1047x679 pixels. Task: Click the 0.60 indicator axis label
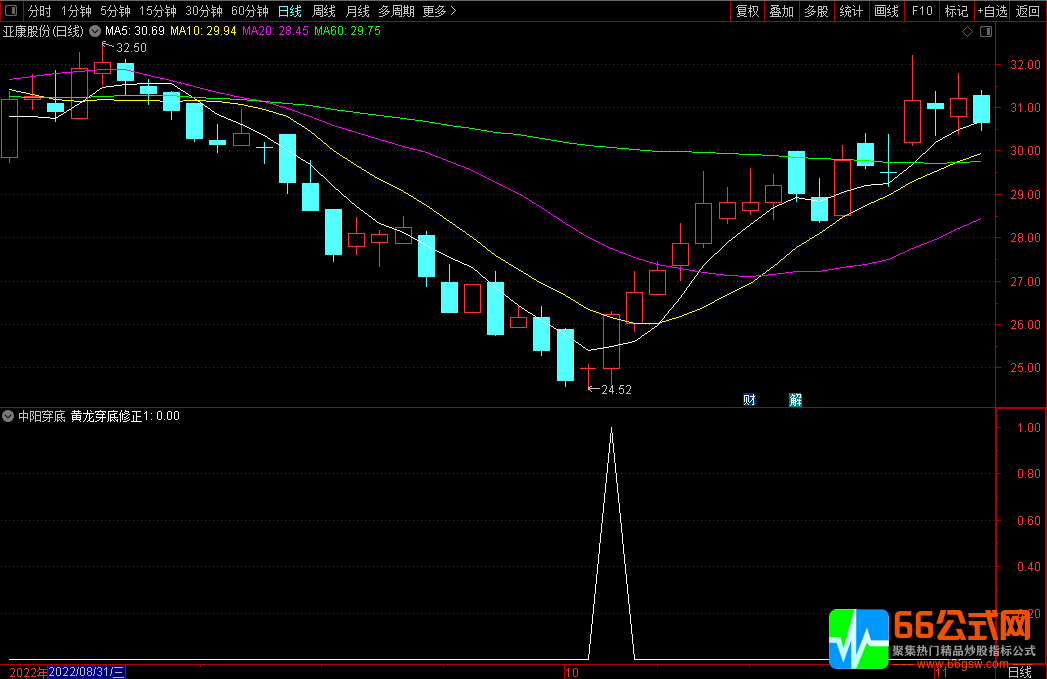(x=1028, y=521)
